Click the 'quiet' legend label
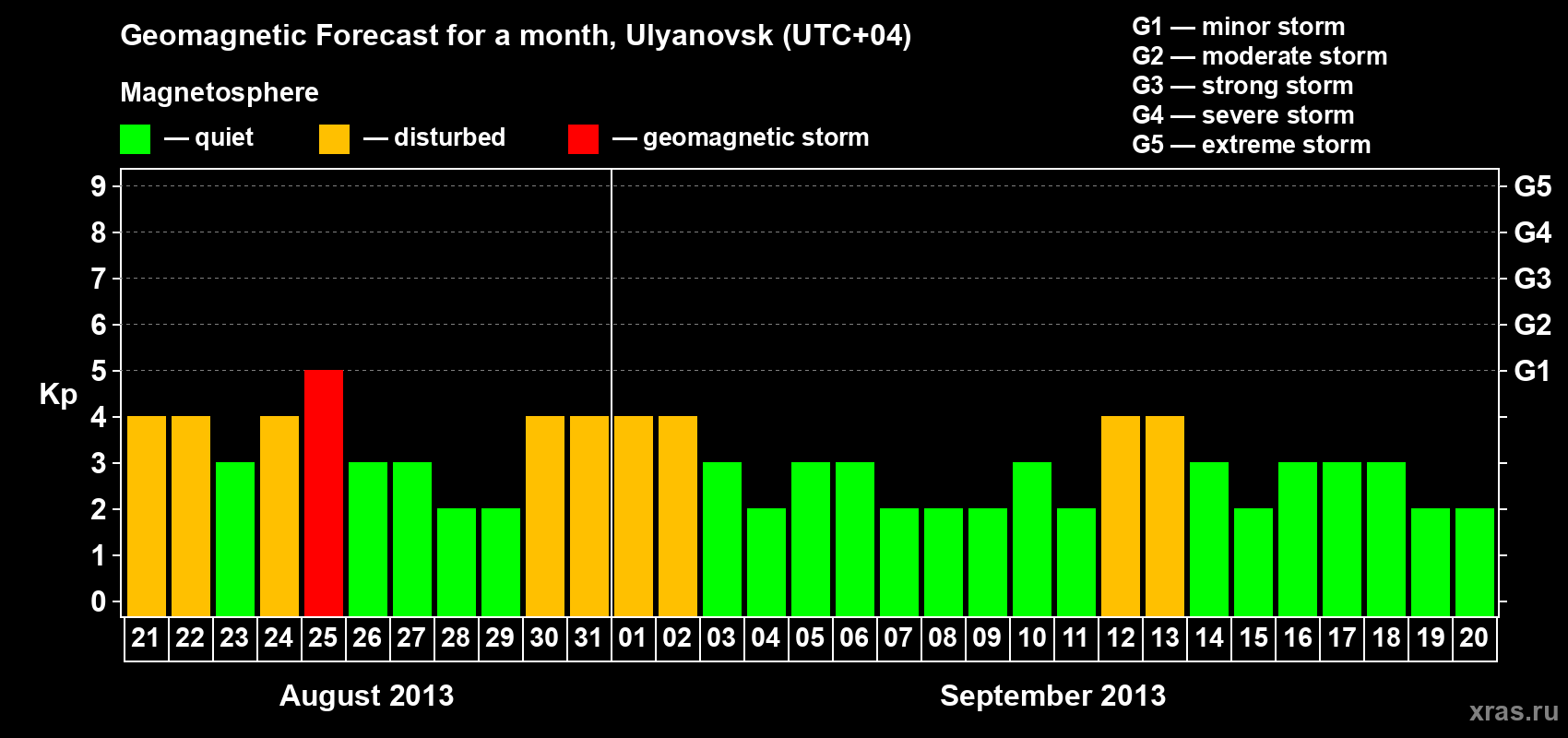 point(224,138)
